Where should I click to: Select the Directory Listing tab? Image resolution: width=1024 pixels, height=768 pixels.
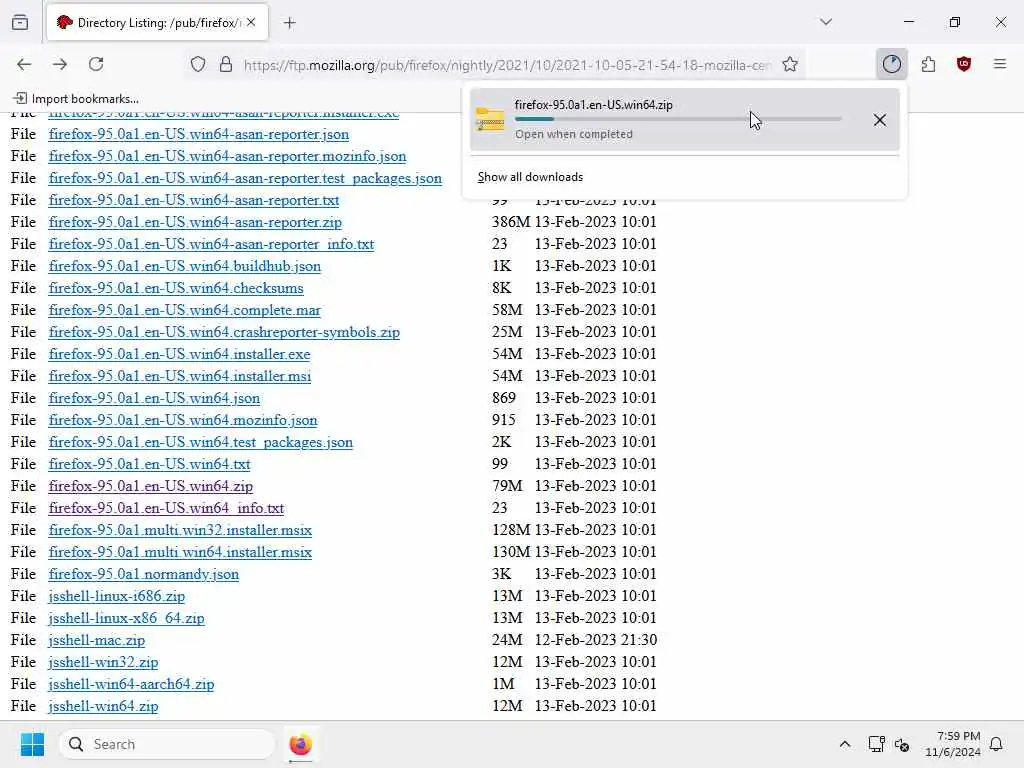(x=156, y=22)
